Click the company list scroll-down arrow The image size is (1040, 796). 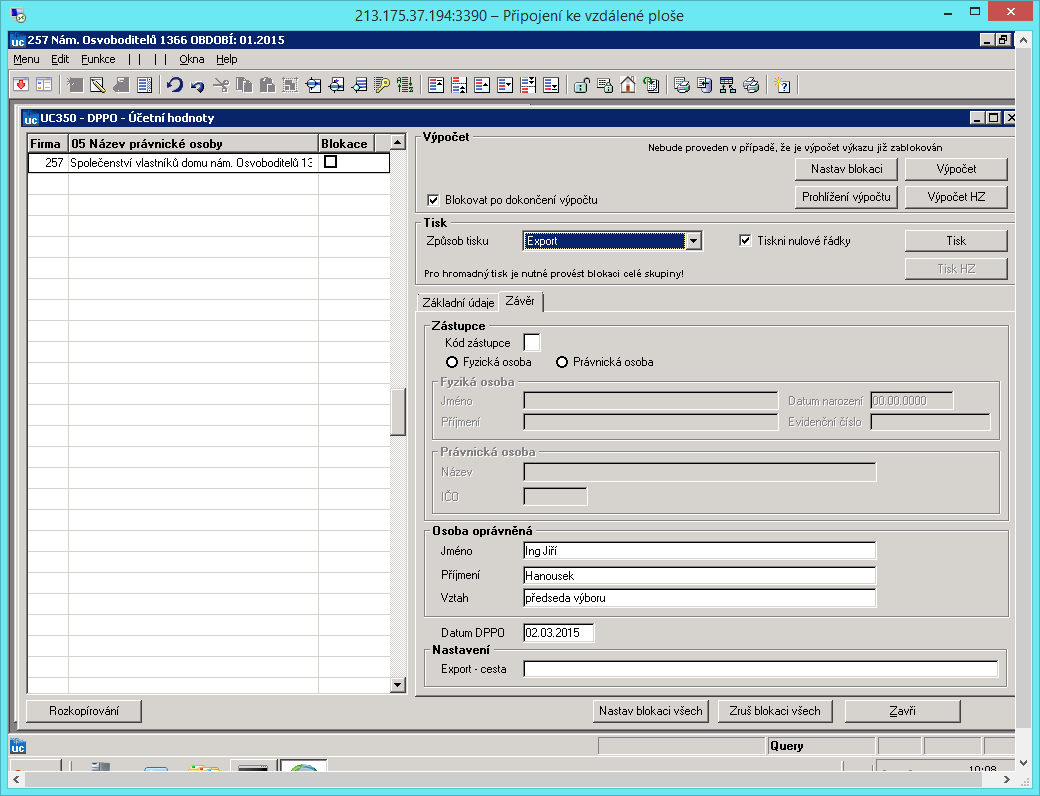pyautogui.click(x=398, y=685)
